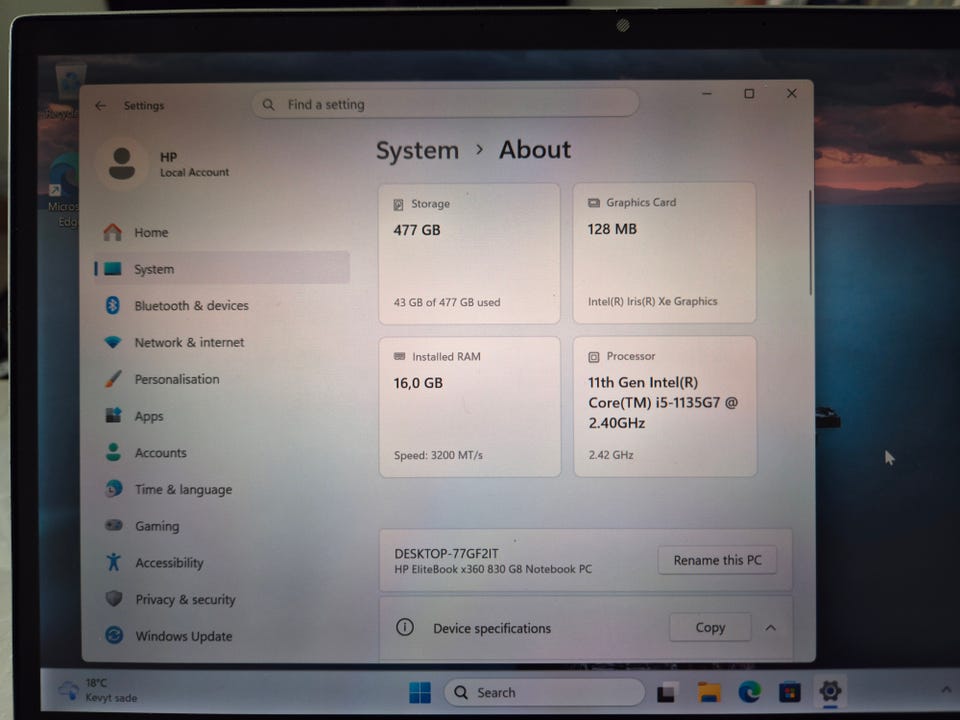Image resolution: width=960 pixels, height=720 pixels.
Task: Click the Accounts person icon
Action: tap(113, 452)
